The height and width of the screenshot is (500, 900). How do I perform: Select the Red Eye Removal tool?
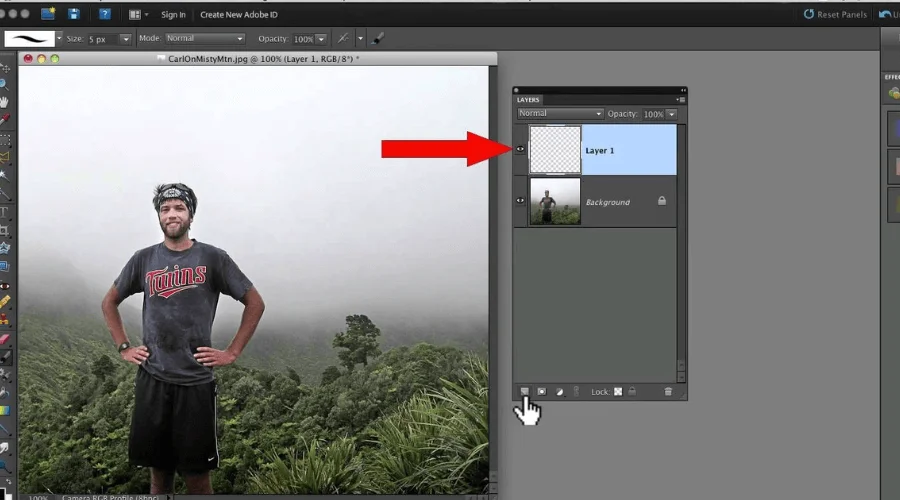pyautogui.click(x=5, y=286)
